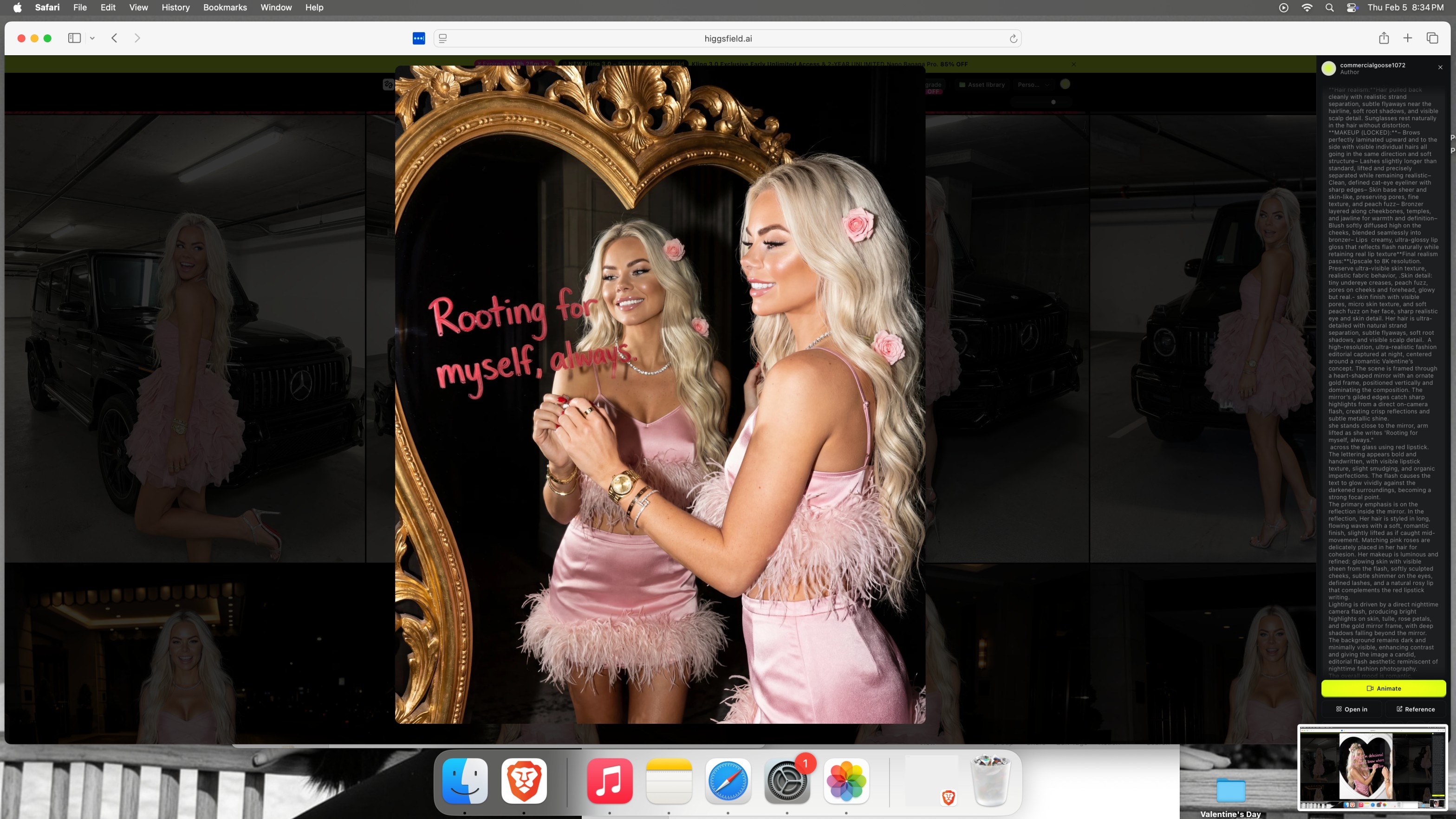Click the Reference button
1456x819 pixels.
1415,709
